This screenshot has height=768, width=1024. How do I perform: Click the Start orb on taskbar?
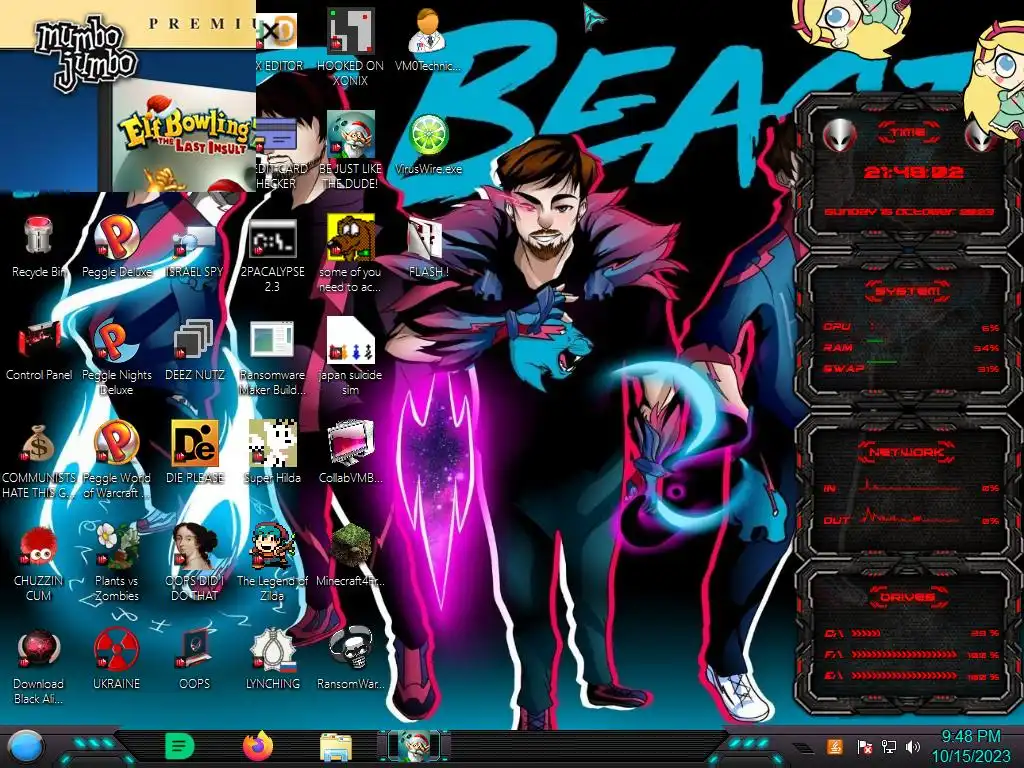(x=25, y=746)
